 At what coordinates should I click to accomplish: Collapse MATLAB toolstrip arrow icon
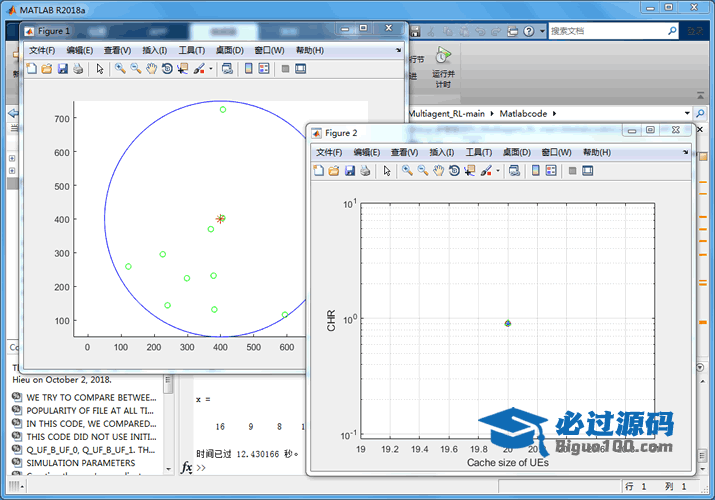700,96
